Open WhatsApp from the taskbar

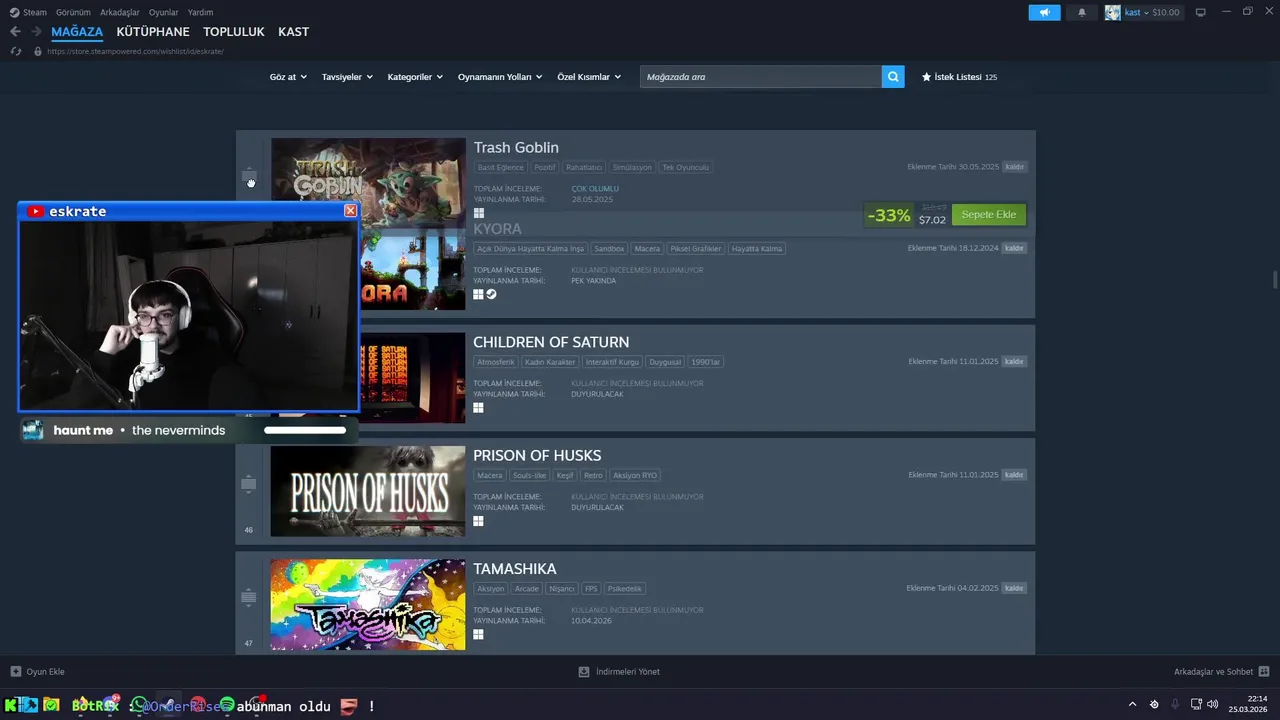tap(139, 705)
